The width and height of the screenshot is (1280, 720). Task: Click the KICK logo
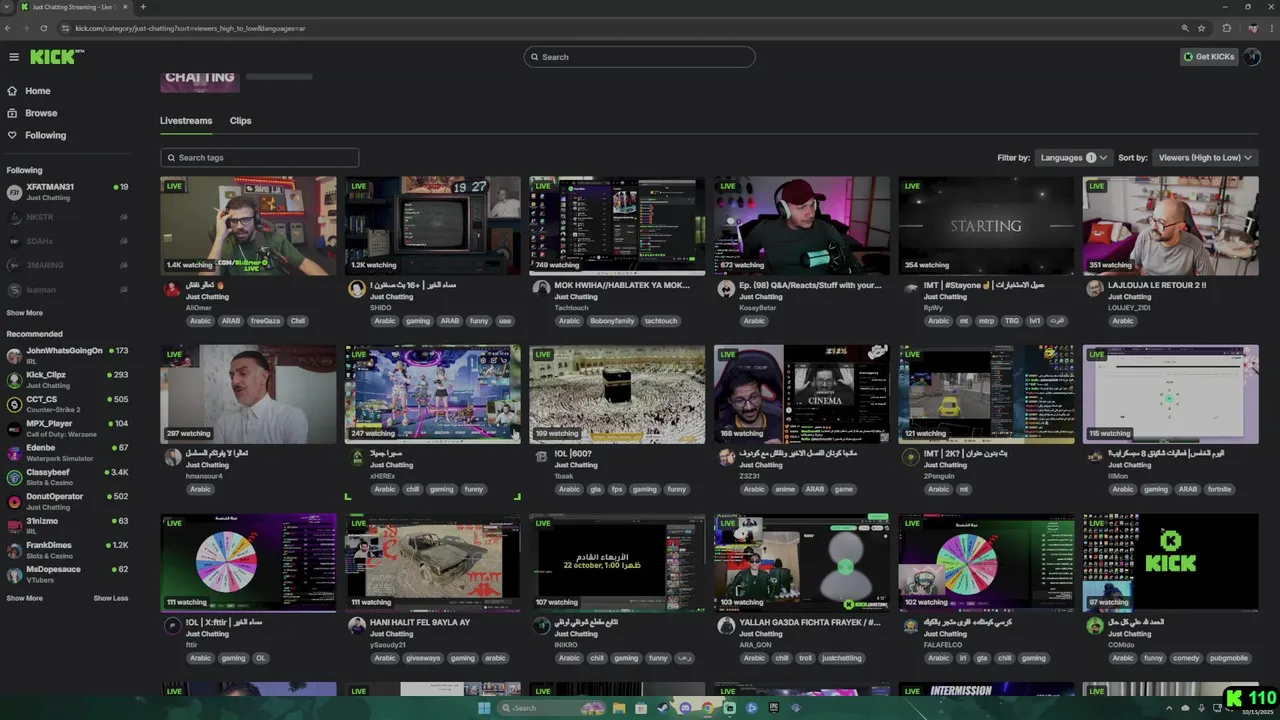coord(56,57)
